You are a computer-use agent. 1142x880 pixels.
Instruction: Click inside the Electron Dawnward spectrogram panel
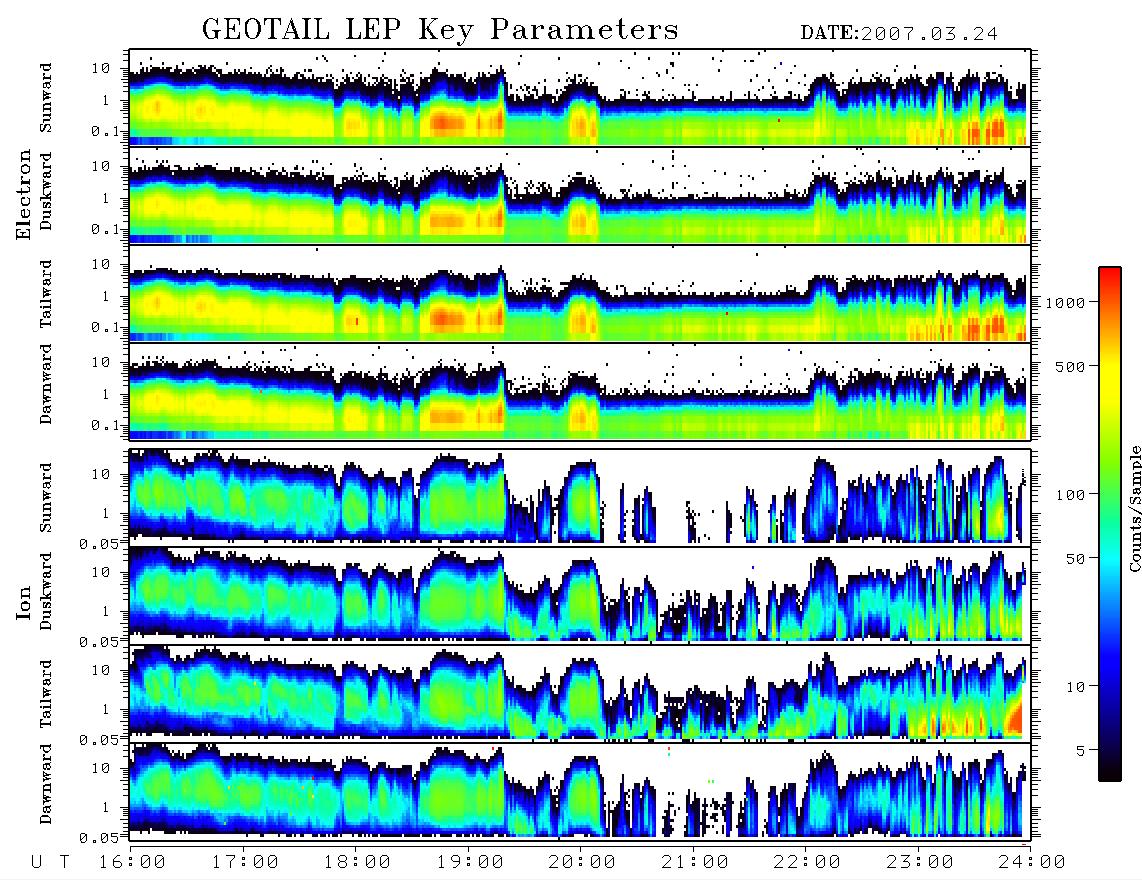(x=580, y=392)
